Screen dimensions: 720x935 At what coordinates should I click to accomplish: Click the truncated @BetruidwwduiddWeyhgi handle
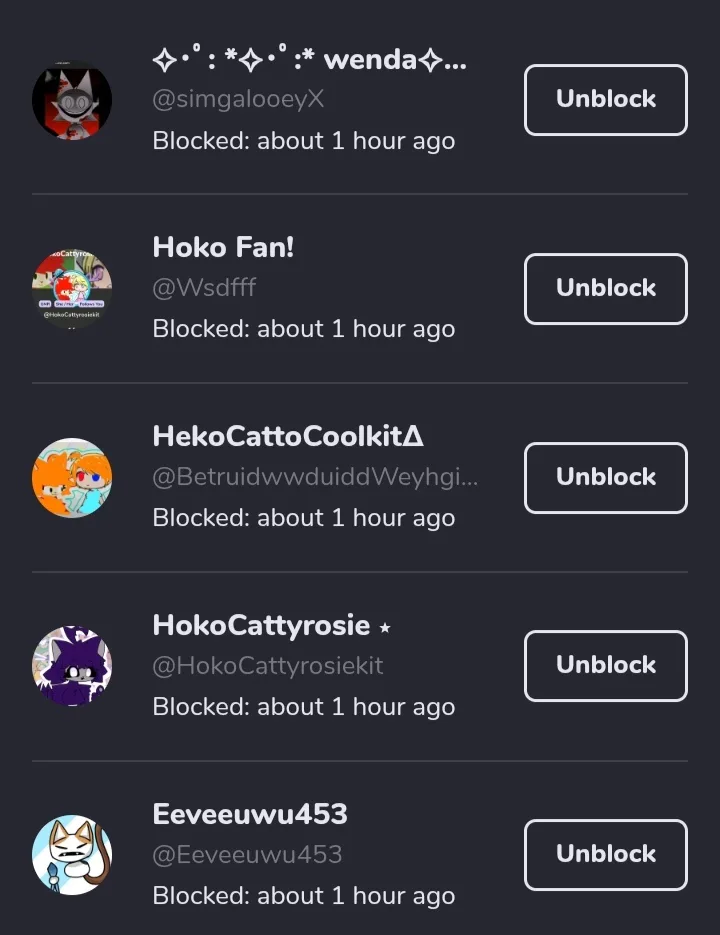pyautogui.click(x=315, y=477)
